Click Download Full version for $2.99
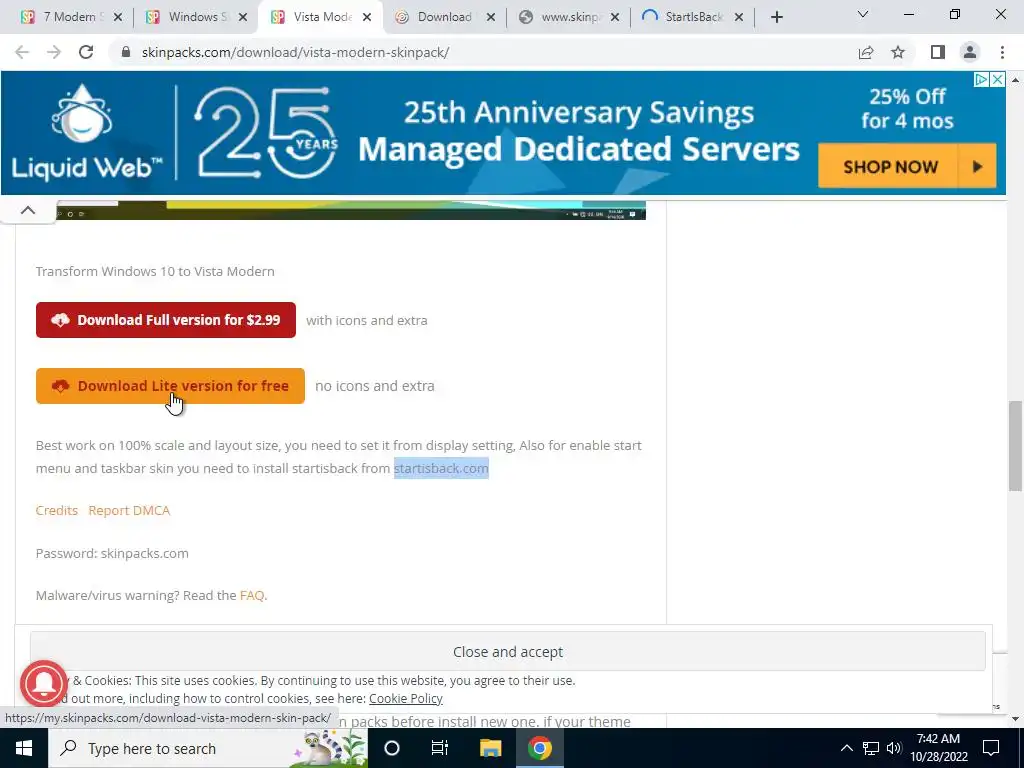This screenshot has height=768, width=1024. coord(166,320)
